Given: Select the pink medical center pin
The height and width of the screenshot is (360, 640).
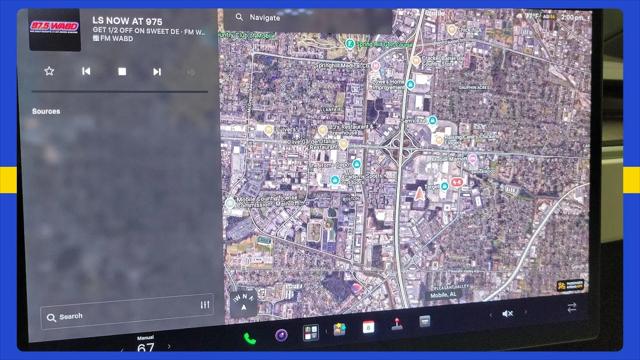Looking at the screenshot, I should click(376, 66).
